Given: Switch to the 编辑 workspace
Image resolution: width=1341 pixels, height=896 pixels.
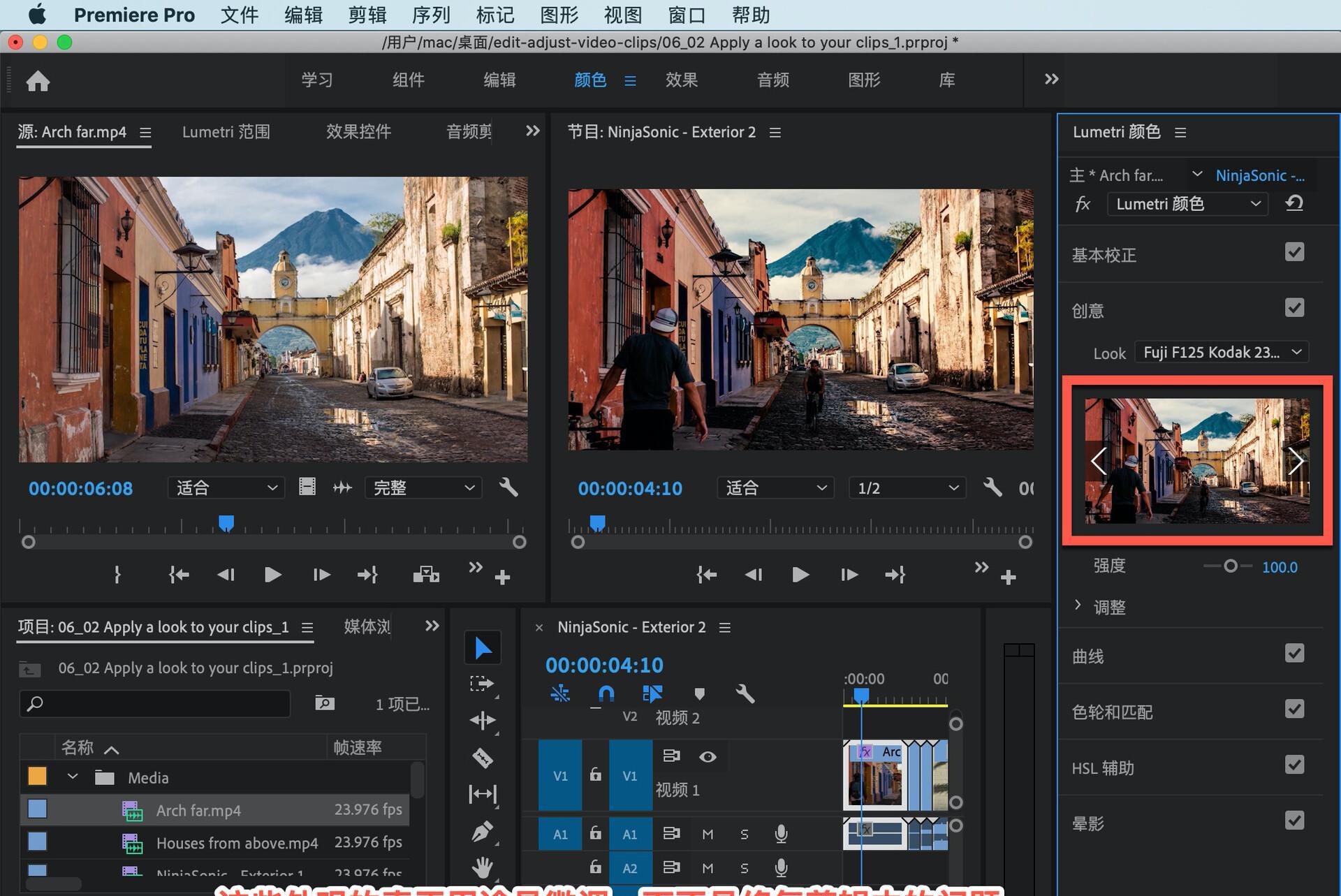Looking at the screenshot, I should (500, 80).
